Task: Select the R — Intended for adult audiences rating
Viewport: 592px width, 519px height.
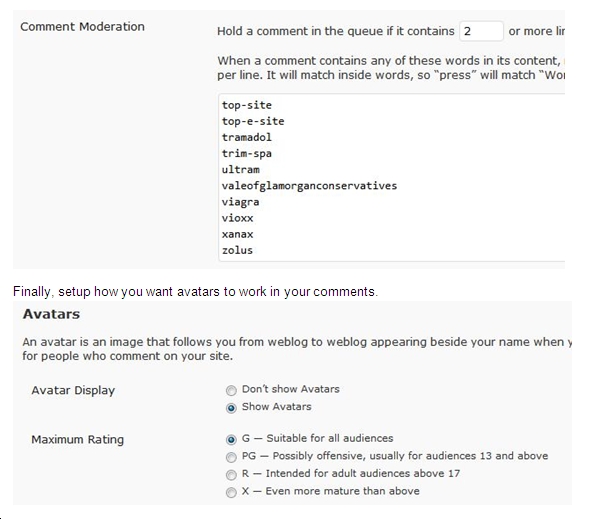Action: coord(231,474)
